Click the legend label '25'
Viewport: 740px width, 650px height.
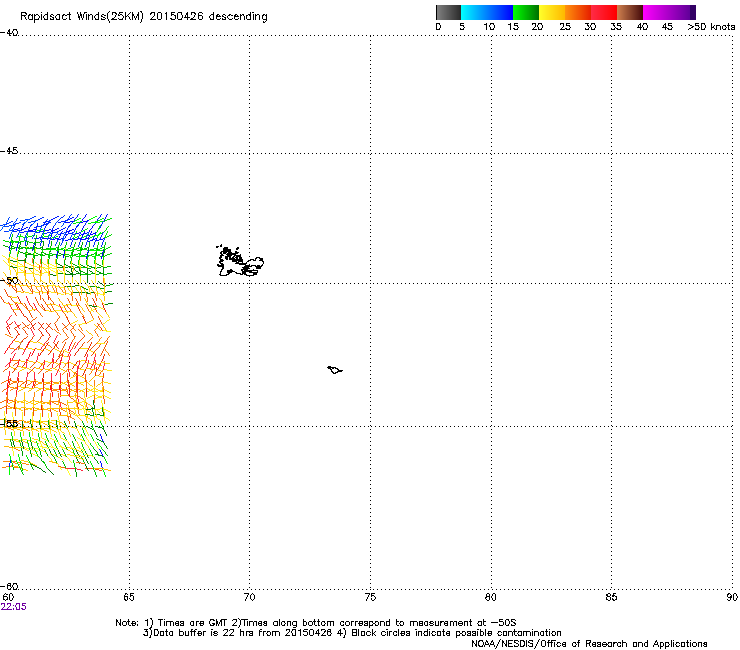click(565, 27)
